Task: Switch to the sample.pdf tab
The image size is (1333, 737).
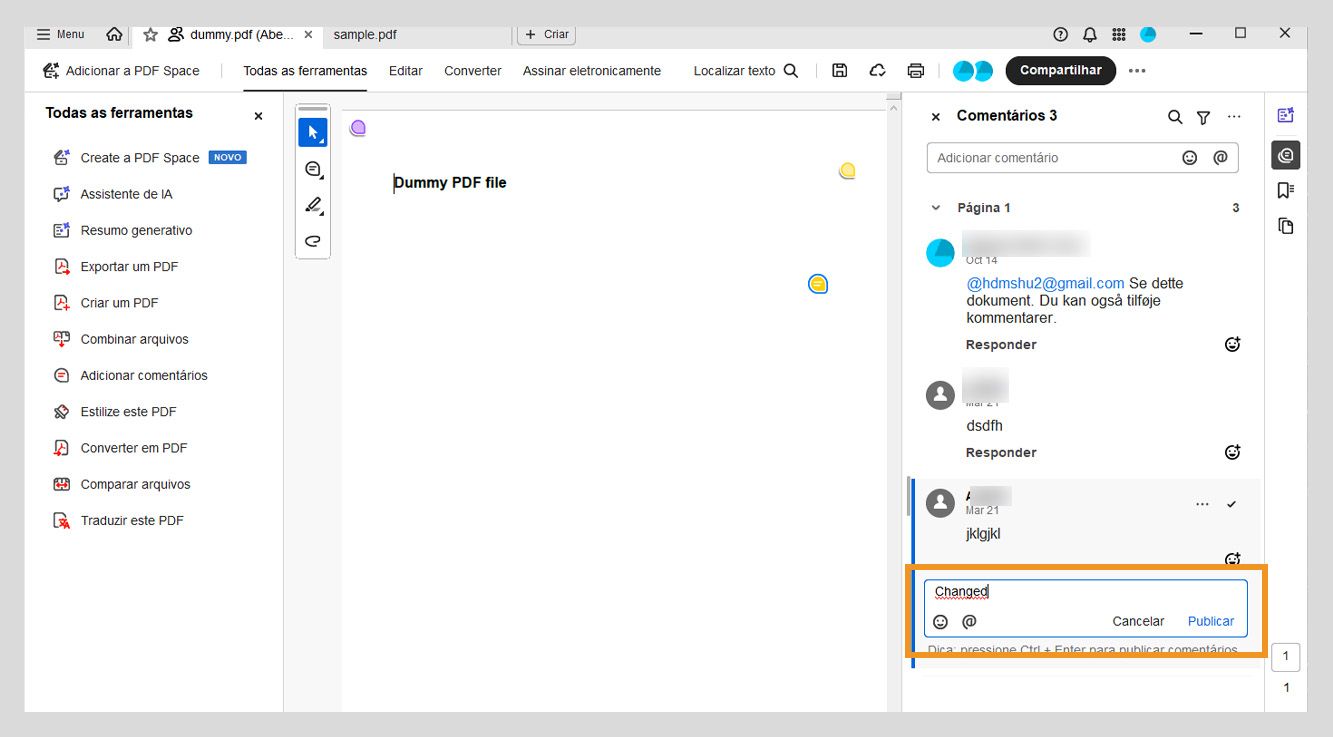Action: pyautogui.click(x=365, y=34)
